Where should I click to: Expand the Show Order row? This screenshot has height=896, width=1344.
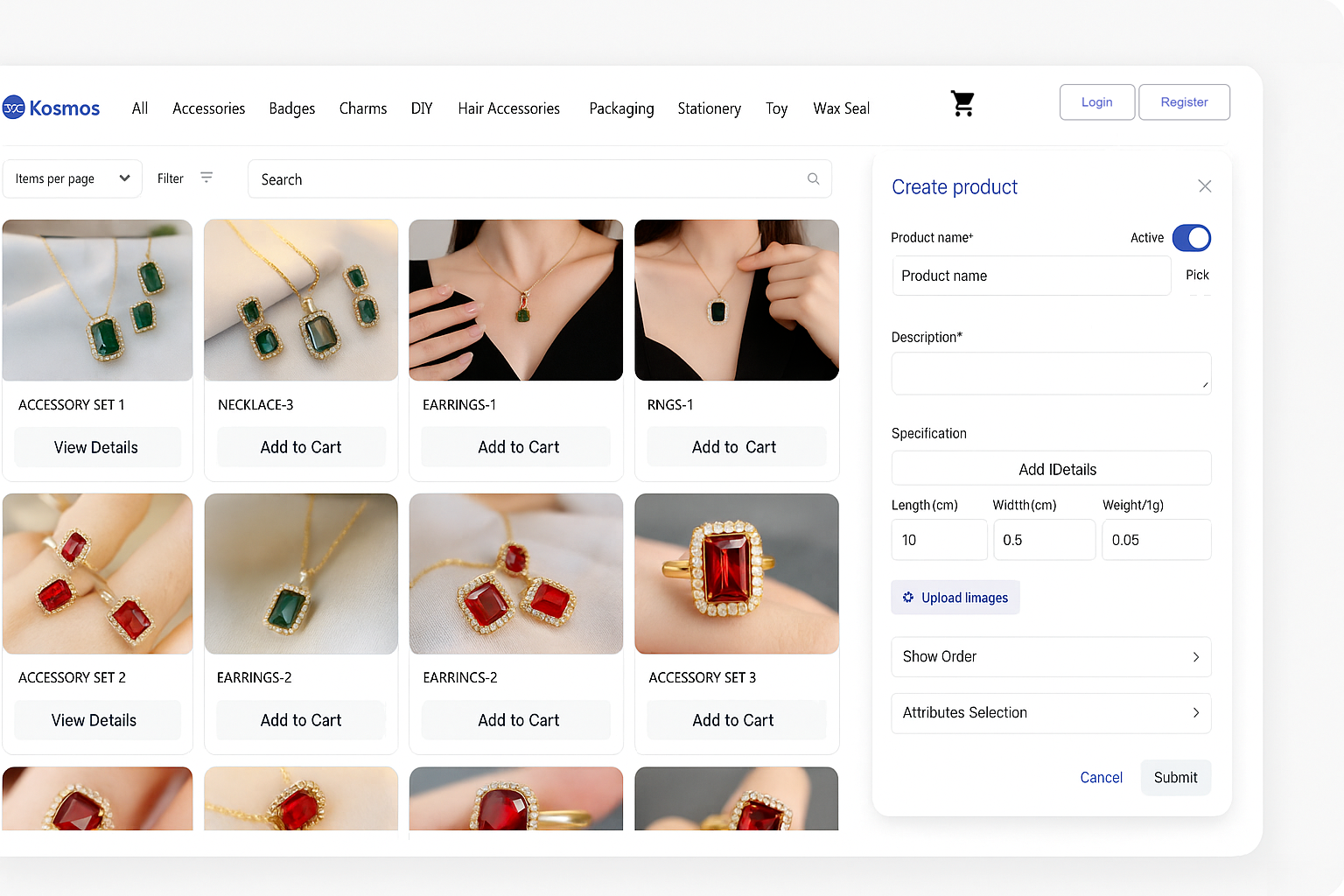point(1050,657)
